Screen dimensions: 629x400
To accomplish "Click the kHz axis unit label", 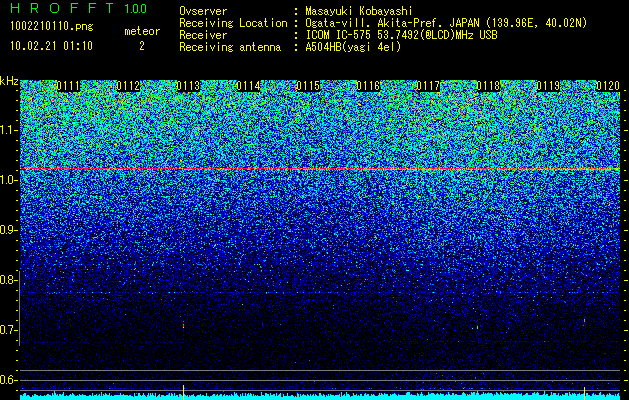I will tap(9, 81).
